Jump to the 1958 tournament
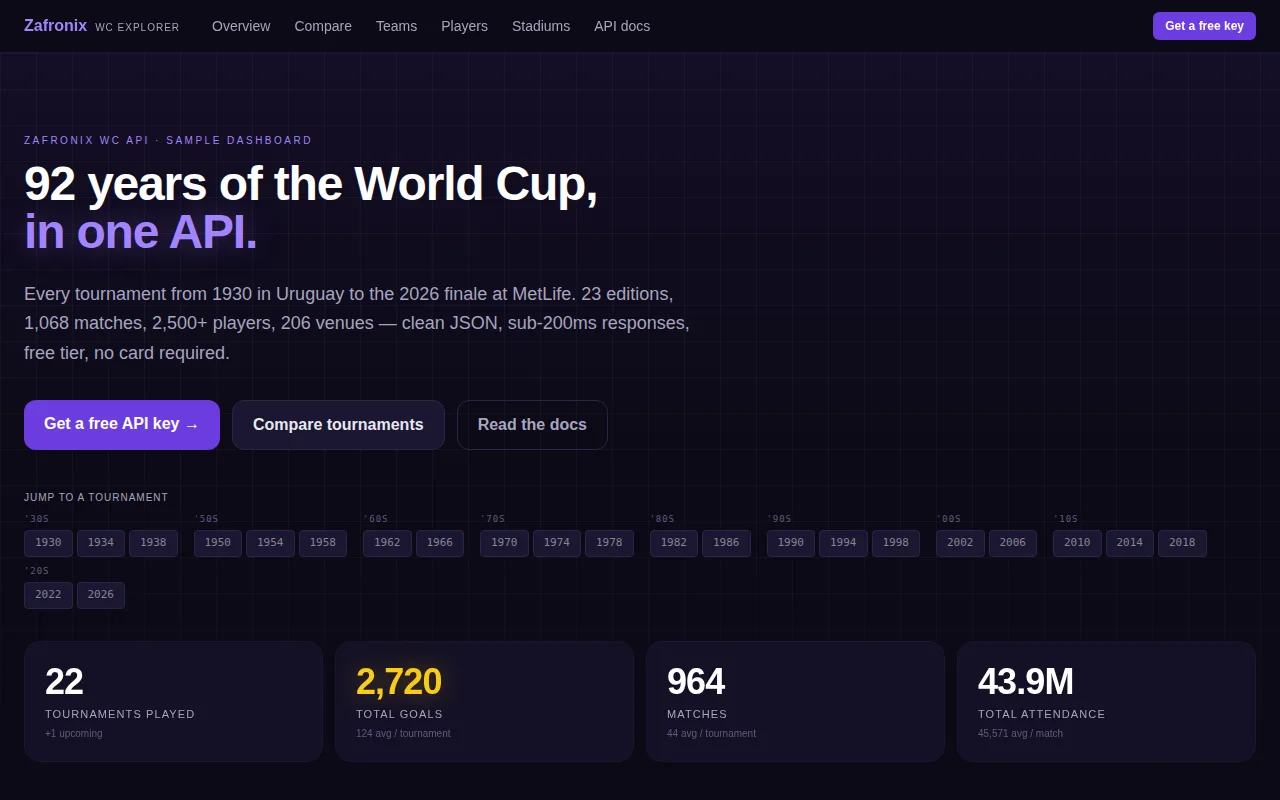 (x=323, y=543)
